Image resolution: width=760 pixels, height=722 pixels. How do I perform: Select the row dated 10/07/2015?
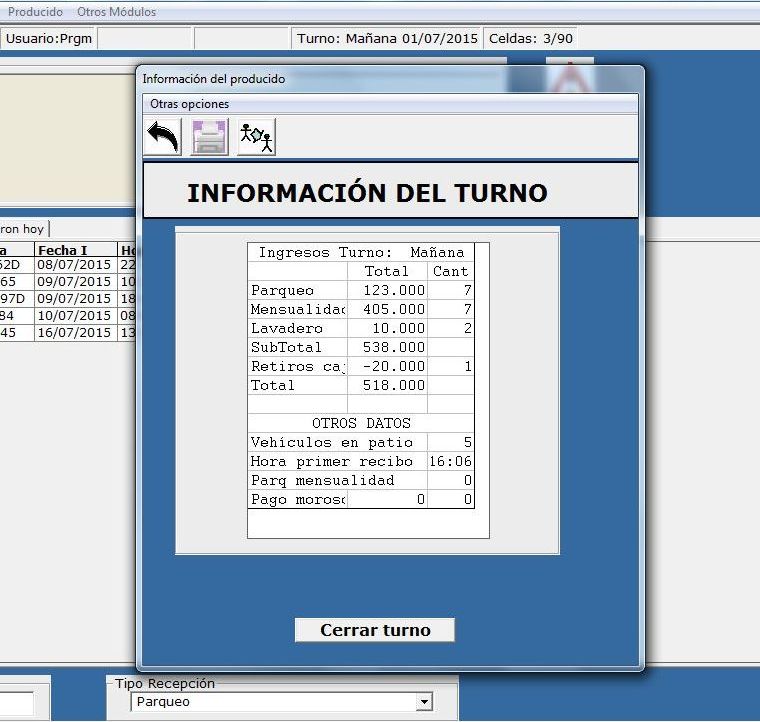[74, 317]
